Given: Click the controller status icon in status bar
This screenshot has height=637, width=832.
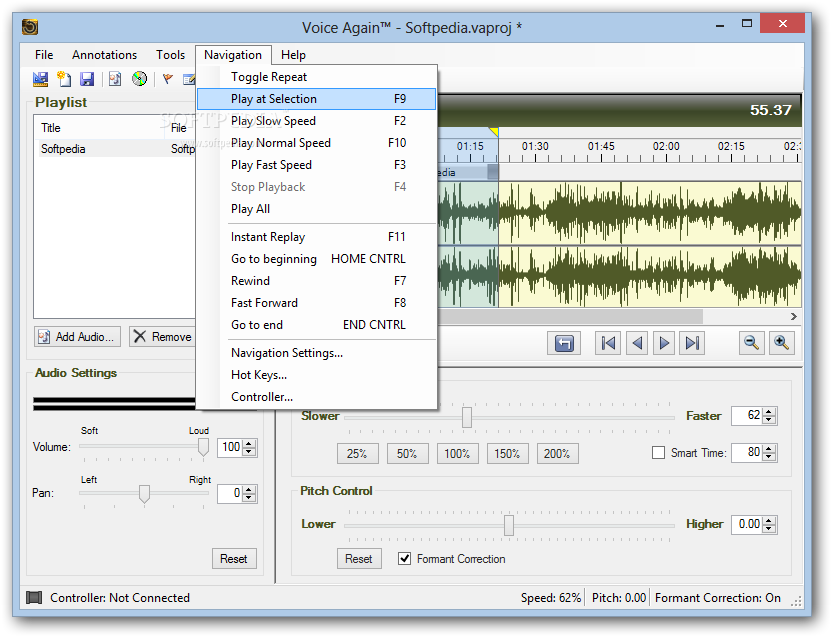Looking at the screenshot, I should (34, 598).
